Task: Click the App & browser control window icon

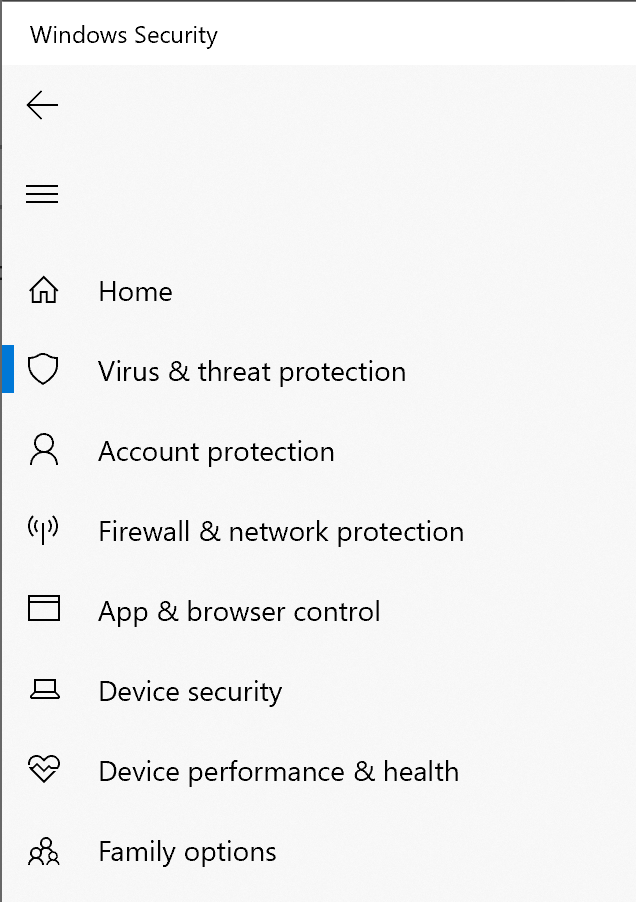Action: coord(42,610)
